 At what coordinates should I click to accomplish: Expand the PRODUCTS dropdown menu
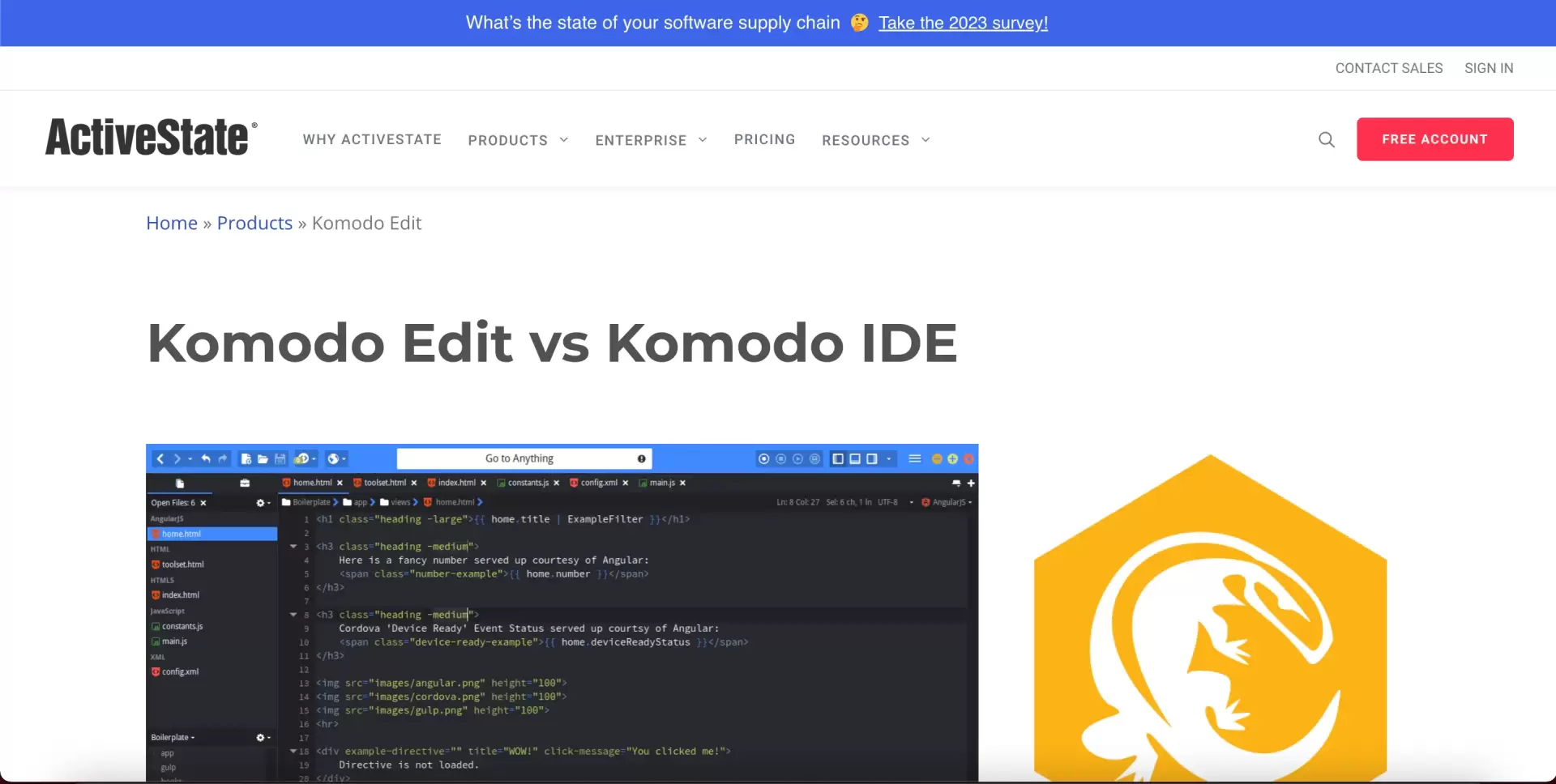[x=518, y=140]
